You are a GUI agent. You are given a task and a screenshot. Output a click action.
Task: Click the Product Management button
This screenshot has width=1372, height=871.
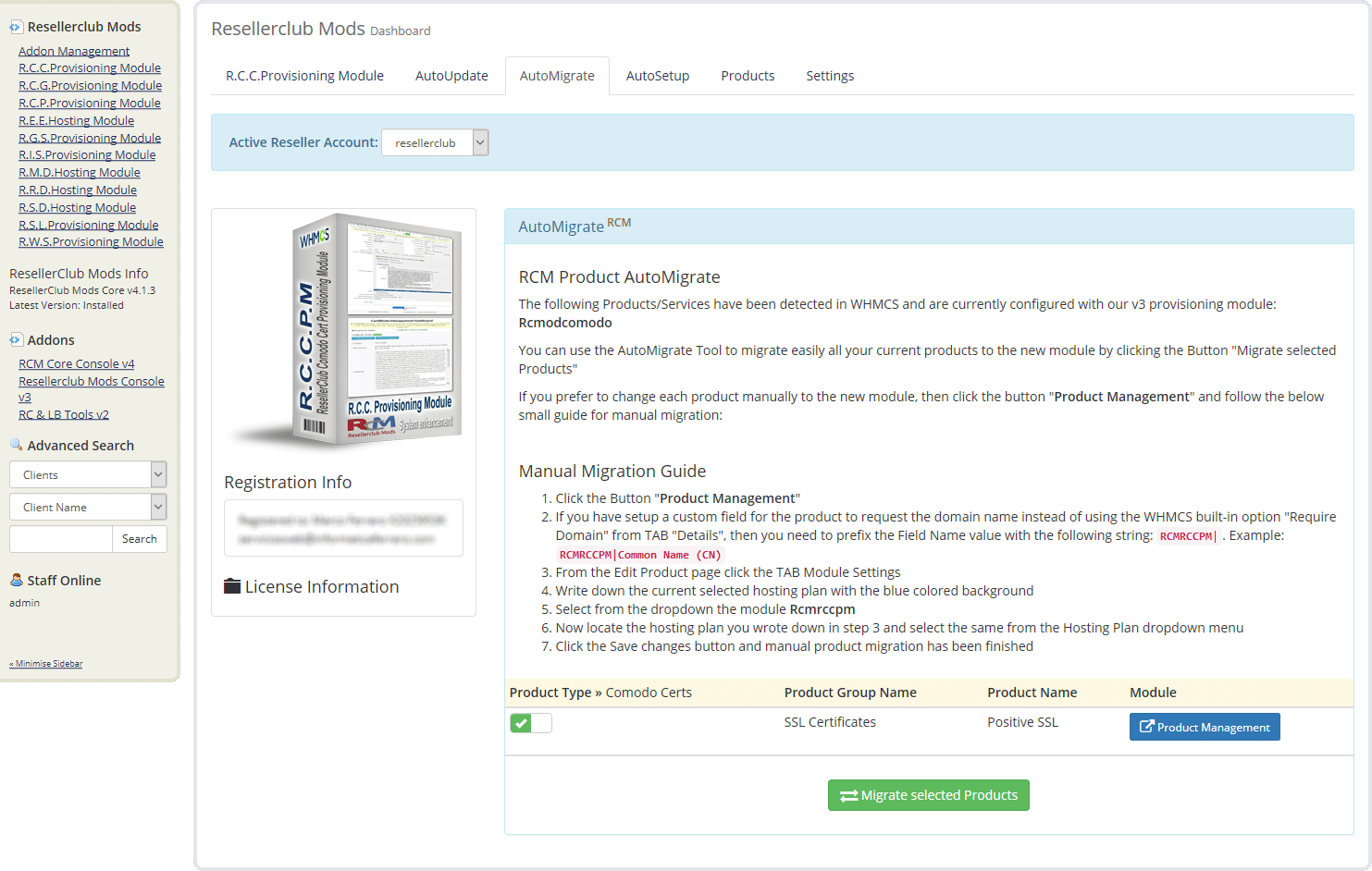click(1205, 727)
